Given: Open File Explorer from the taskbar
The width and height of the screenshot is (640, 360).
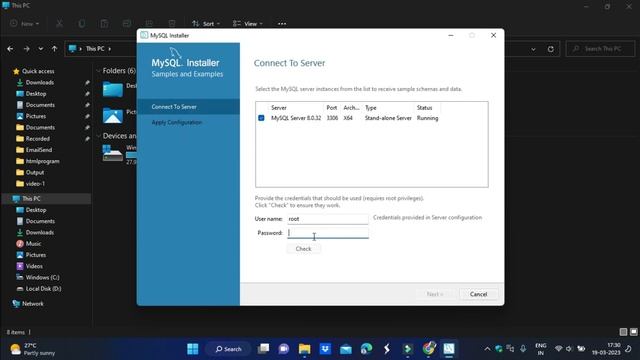Looking at the screenshot, I should click(x=304, y=349).
